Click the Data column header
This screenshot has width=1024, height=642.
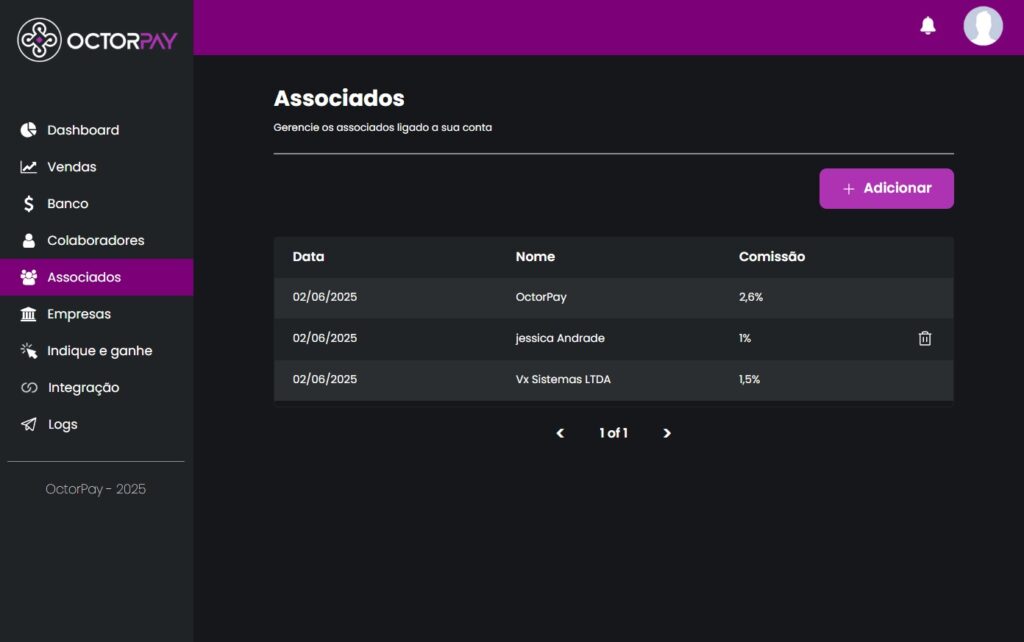[308, 257]
